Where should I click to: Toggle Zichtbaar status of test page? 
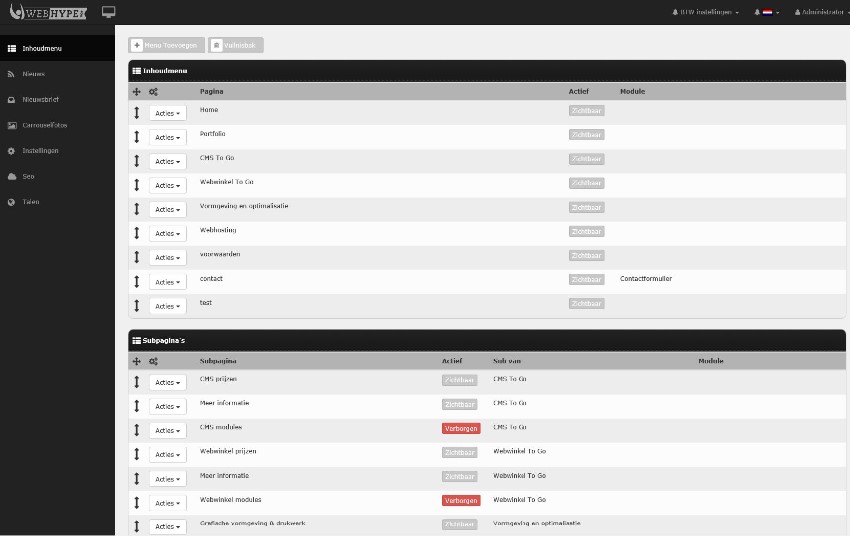[587, 303]
